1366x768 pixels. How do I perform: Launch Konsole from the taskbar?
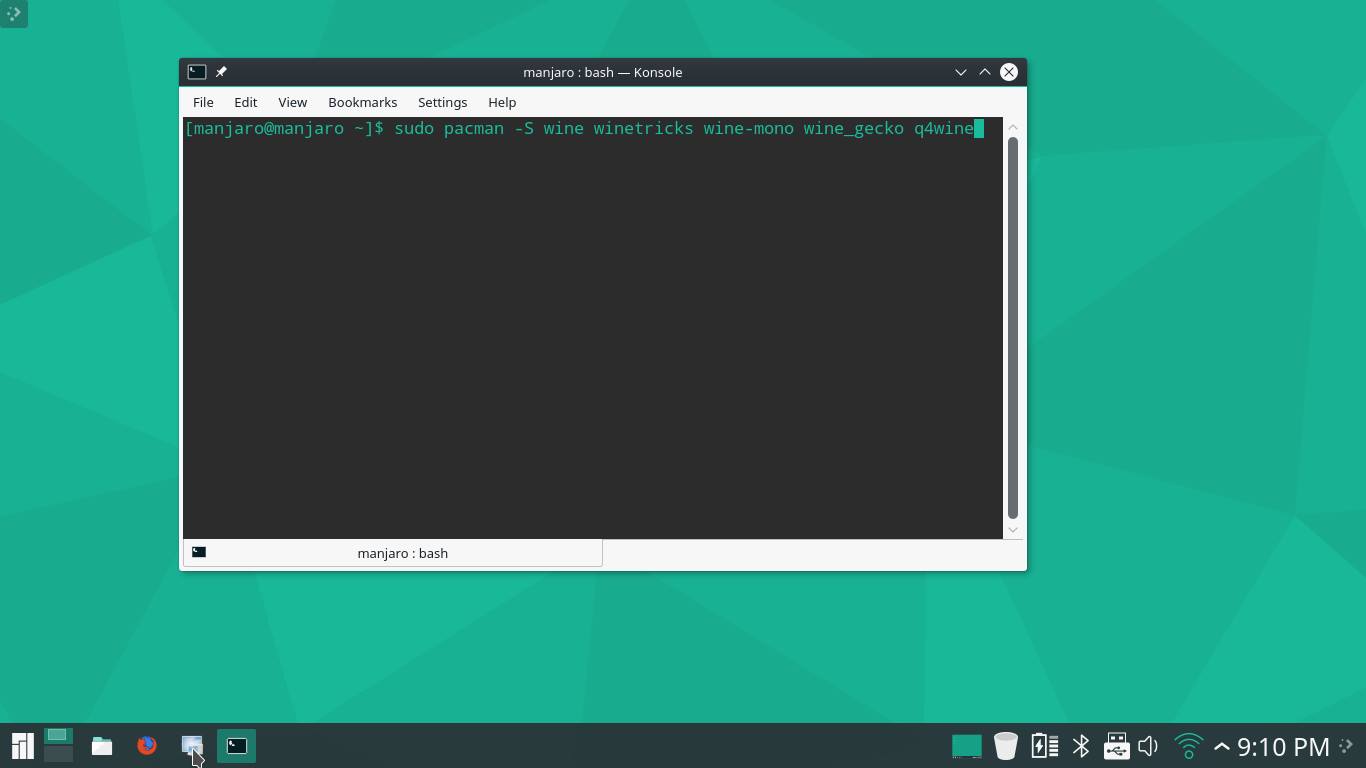coord(236,745)
